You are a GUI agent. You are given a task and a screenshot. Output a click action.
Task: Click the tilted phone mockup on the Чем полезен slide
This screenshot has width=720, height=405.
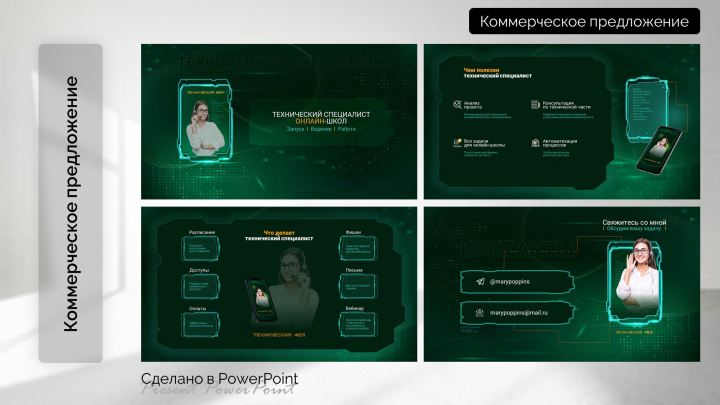(659, 150)
